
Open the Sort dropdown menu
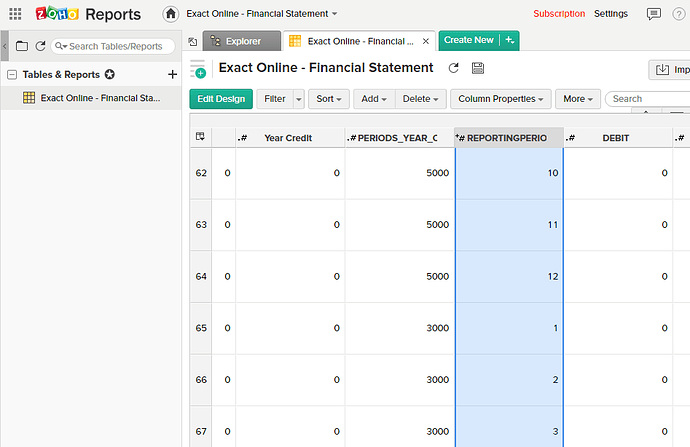pos(329,99)
